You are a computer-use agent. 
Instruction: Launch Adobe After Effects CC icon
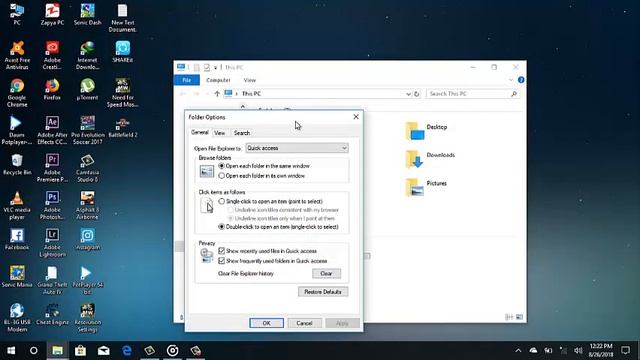coord(52,131)
